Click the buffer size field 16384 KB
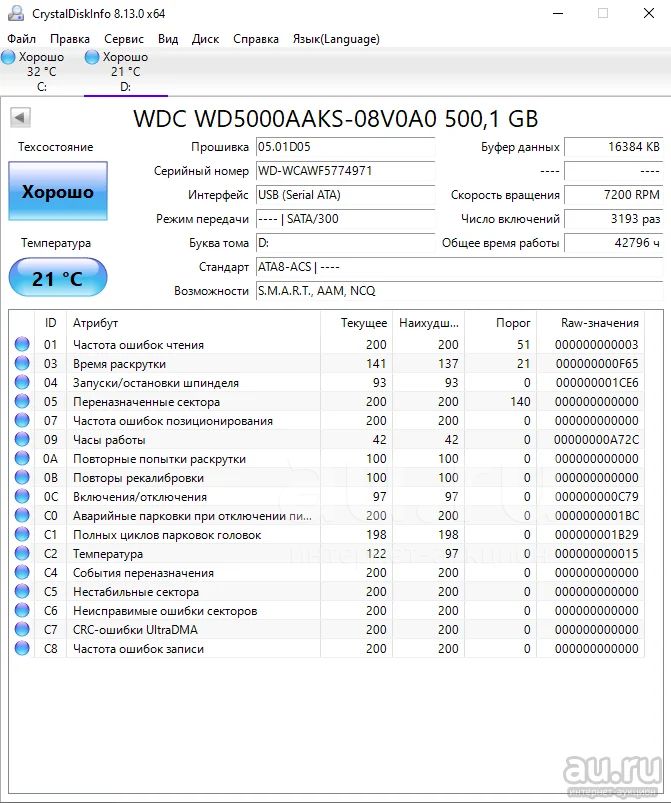This screenshot has height=803, width=671. tap(613, 147)
